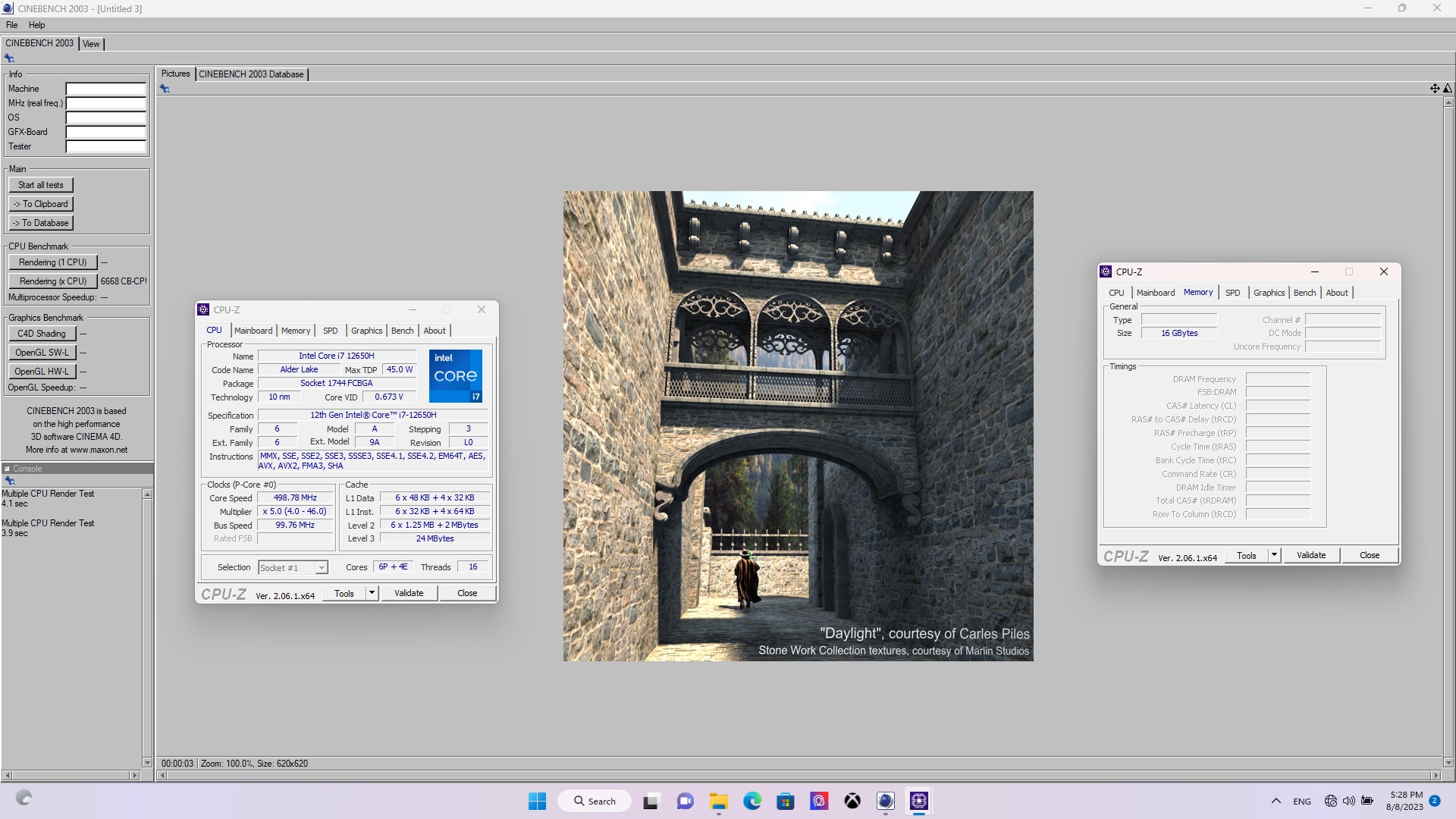1456x819 pixels.
Task: Click the GFX-Board input field
Action: tap(105, 132)
